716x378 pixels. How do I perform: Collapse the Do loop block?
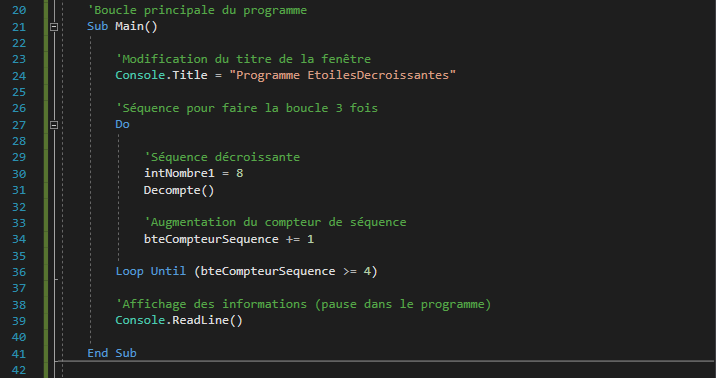(x=54, y=125)
